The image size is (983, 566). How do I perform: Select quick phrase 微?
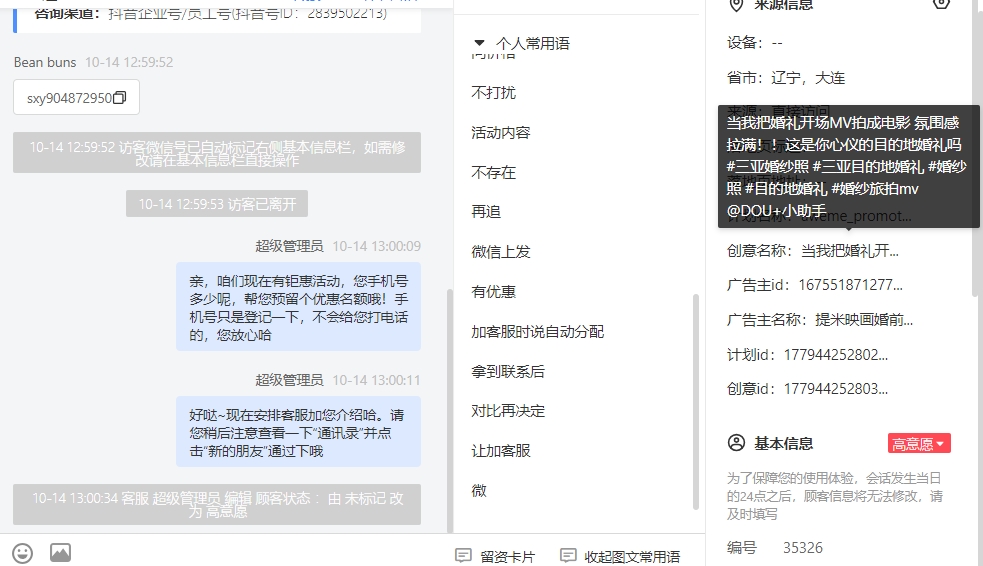pyautogui.click(x=479, y=491)
